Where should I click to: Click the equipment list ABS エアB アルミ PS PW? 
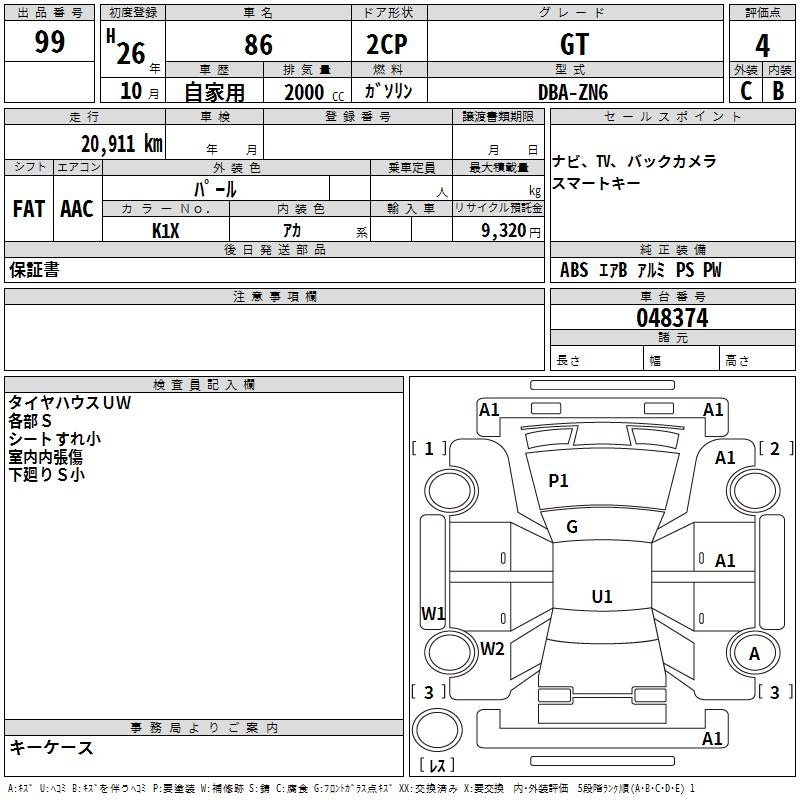(x=641, y=269)
